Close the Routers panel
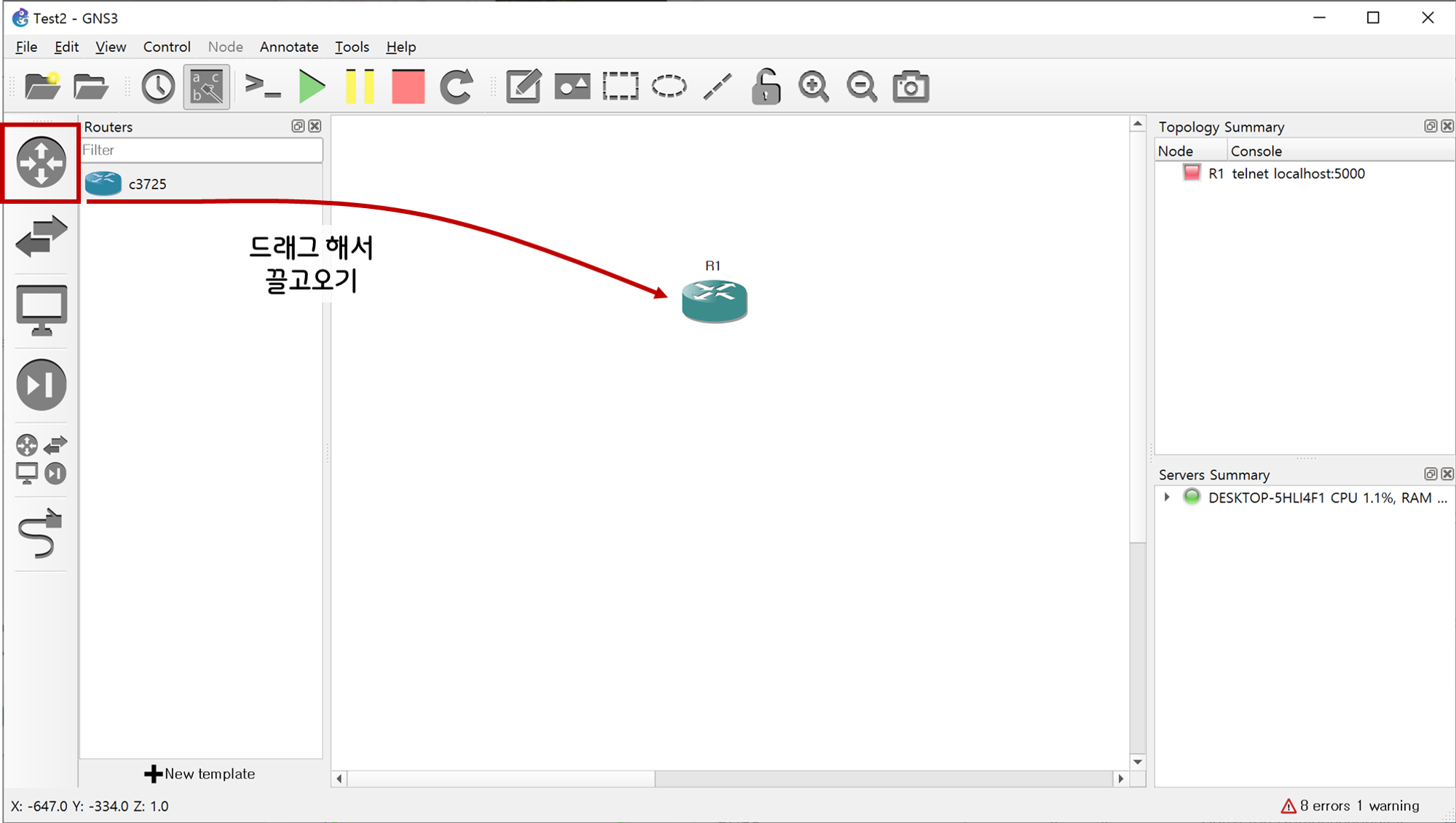The image size is (1456, 823). (x=314, y=126)
